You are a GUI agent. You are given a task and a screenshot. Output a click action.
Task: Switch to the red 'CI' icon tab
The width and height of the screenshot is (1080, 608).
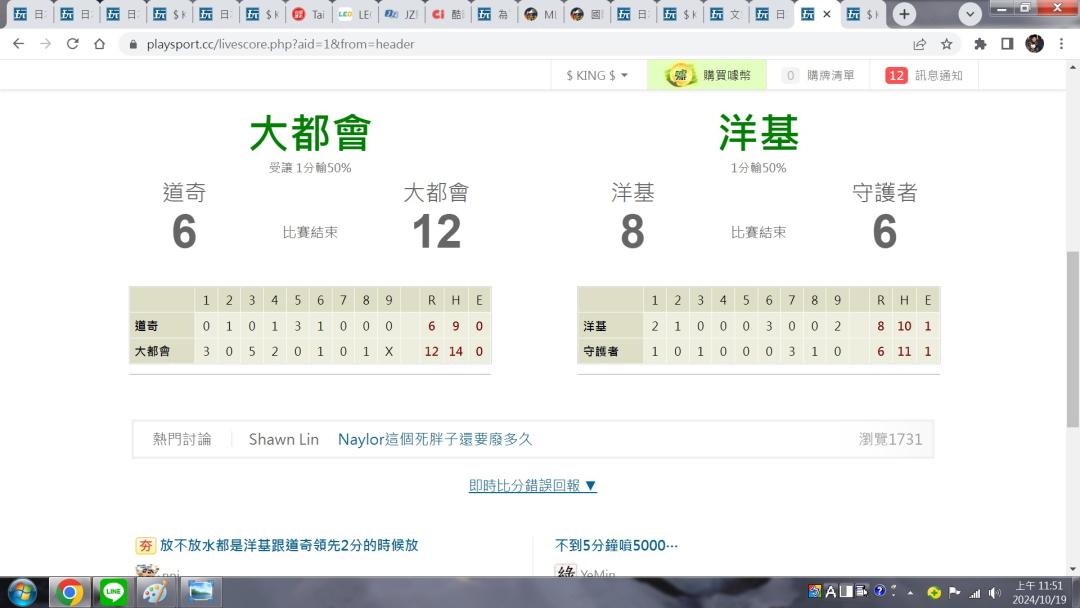pos(448,14)
